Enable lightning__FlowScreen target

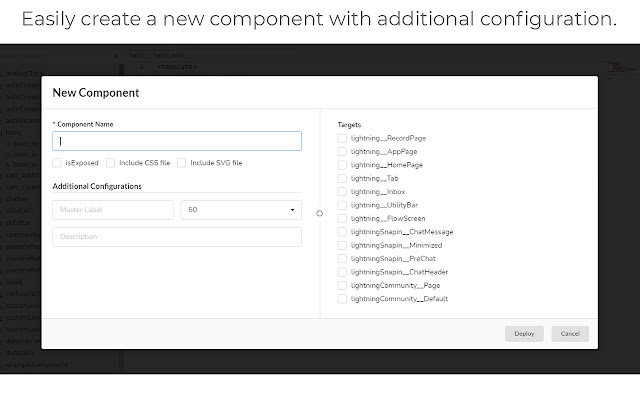pyautogui.click(x=343, y=218)
